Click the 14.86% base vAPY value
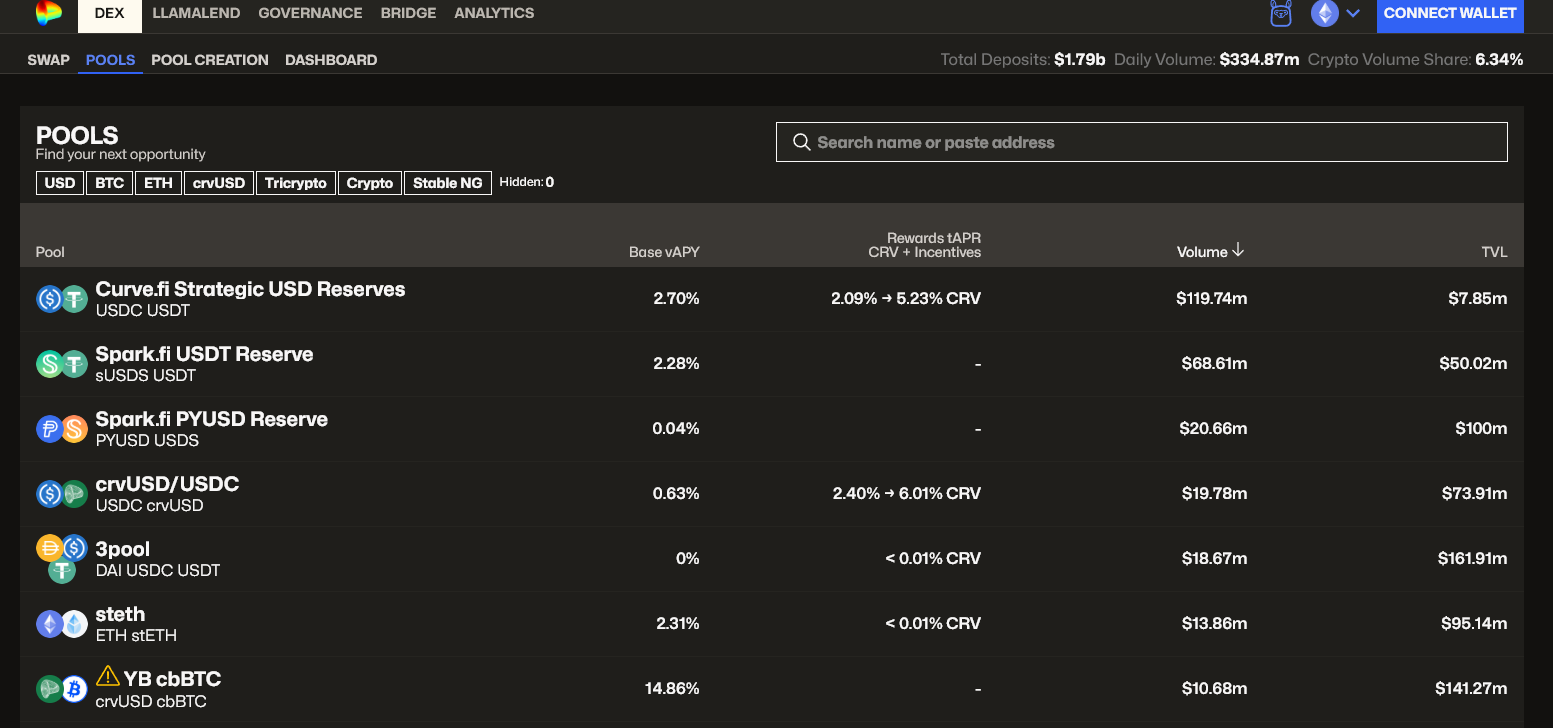The height and width of the screenshot is (728, 1553). coord(672,688)
